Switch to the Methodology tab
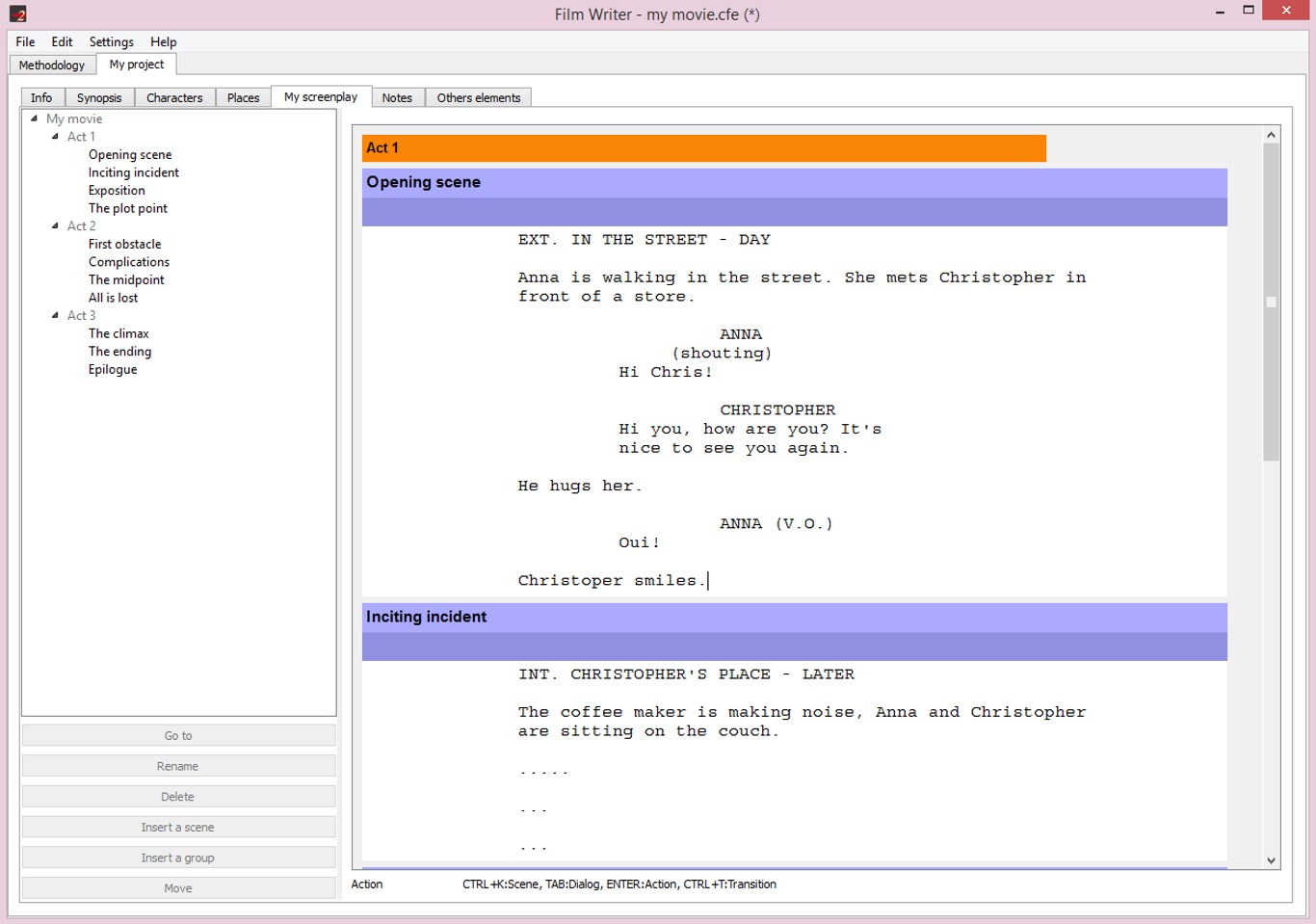The height and width of the screenshot is (924, 1316). click(52, 65)
